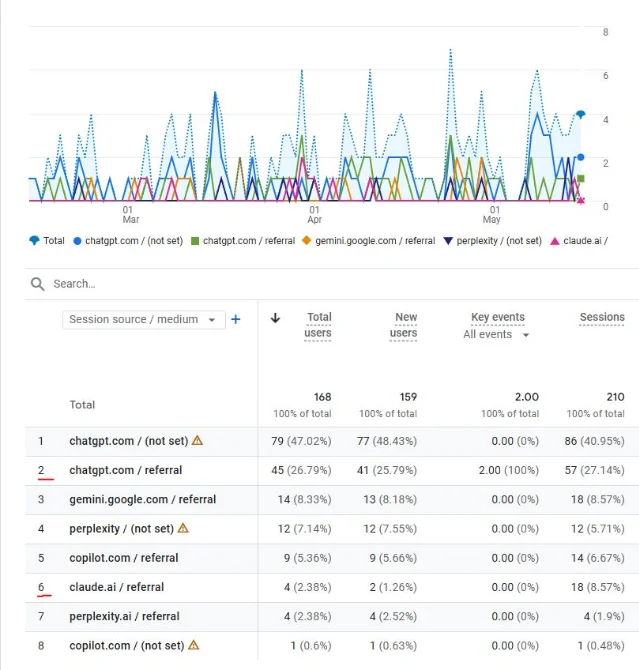Toggle chatgpt.com / (not set) legend label

coord(134,241)
